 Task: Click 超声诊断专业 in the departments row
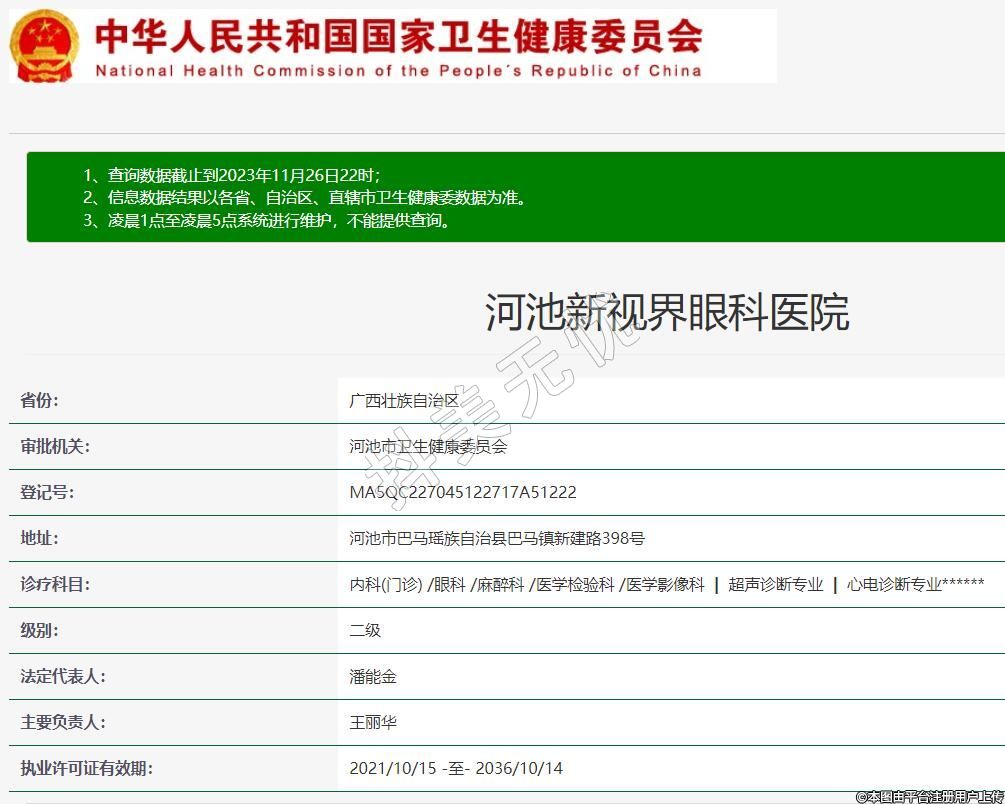[x=776, y=584]
